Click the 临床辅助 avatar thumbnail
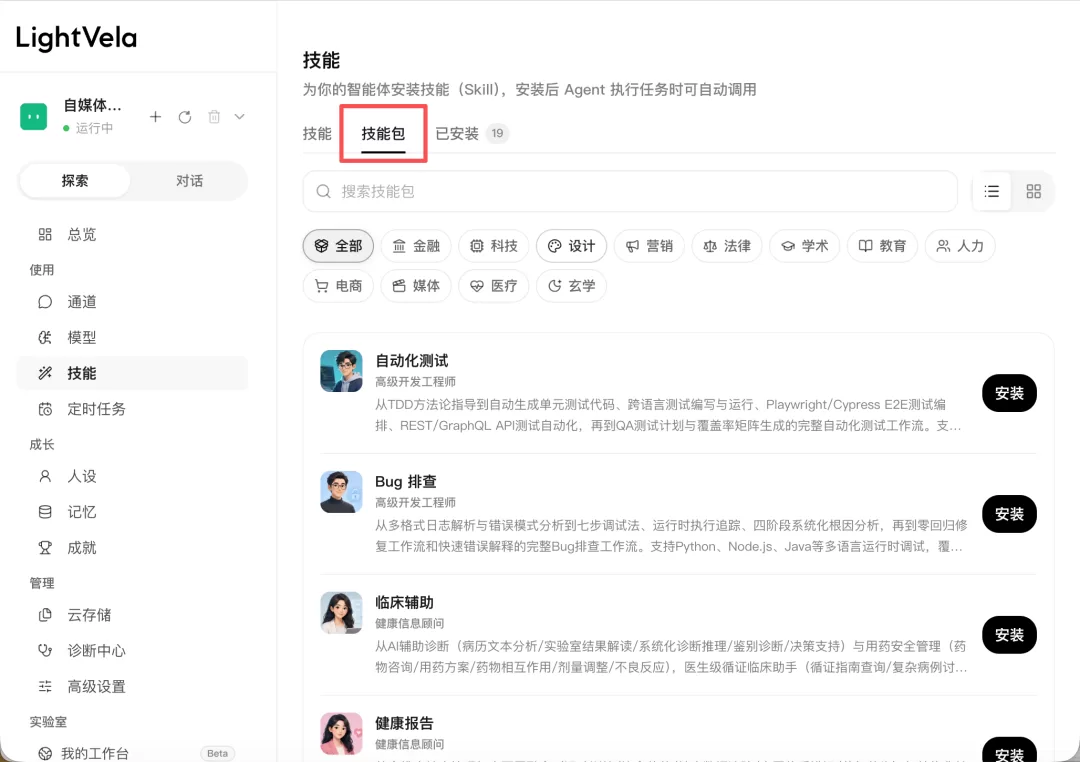The height and width of the screenshot is (762, 1080). tap(341, 613)
